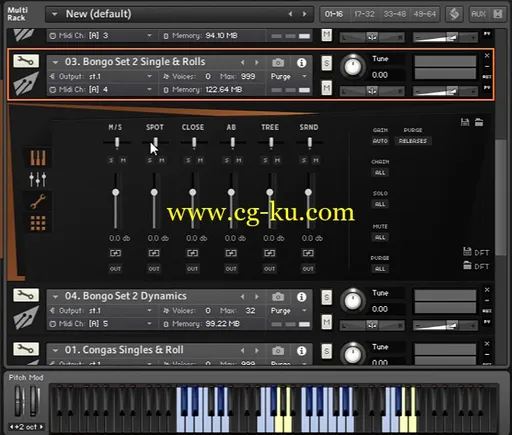Minimize rack view icon next to AUX
This screenshot has width=512, height=435.
tap(498, 14)
